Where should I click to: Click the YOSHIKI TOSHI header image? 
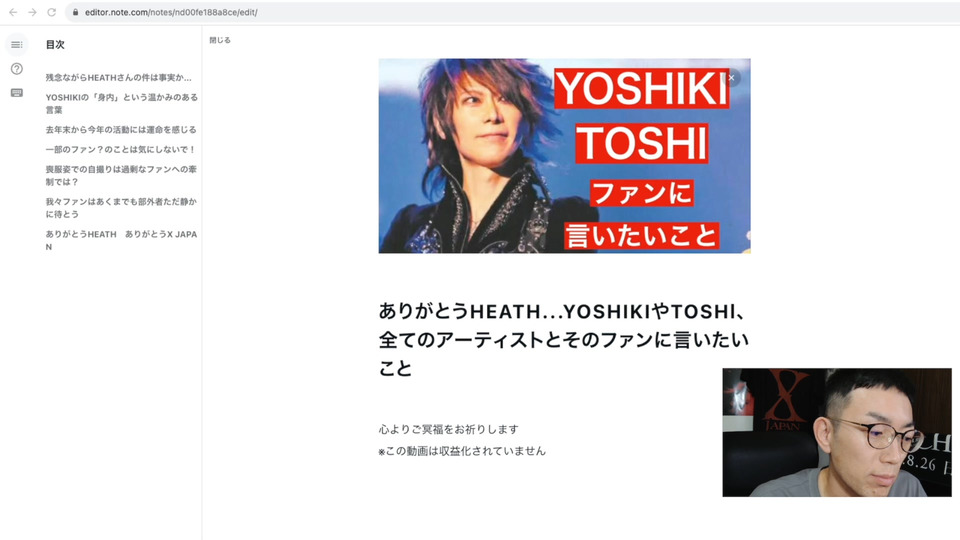click(564, 156)
